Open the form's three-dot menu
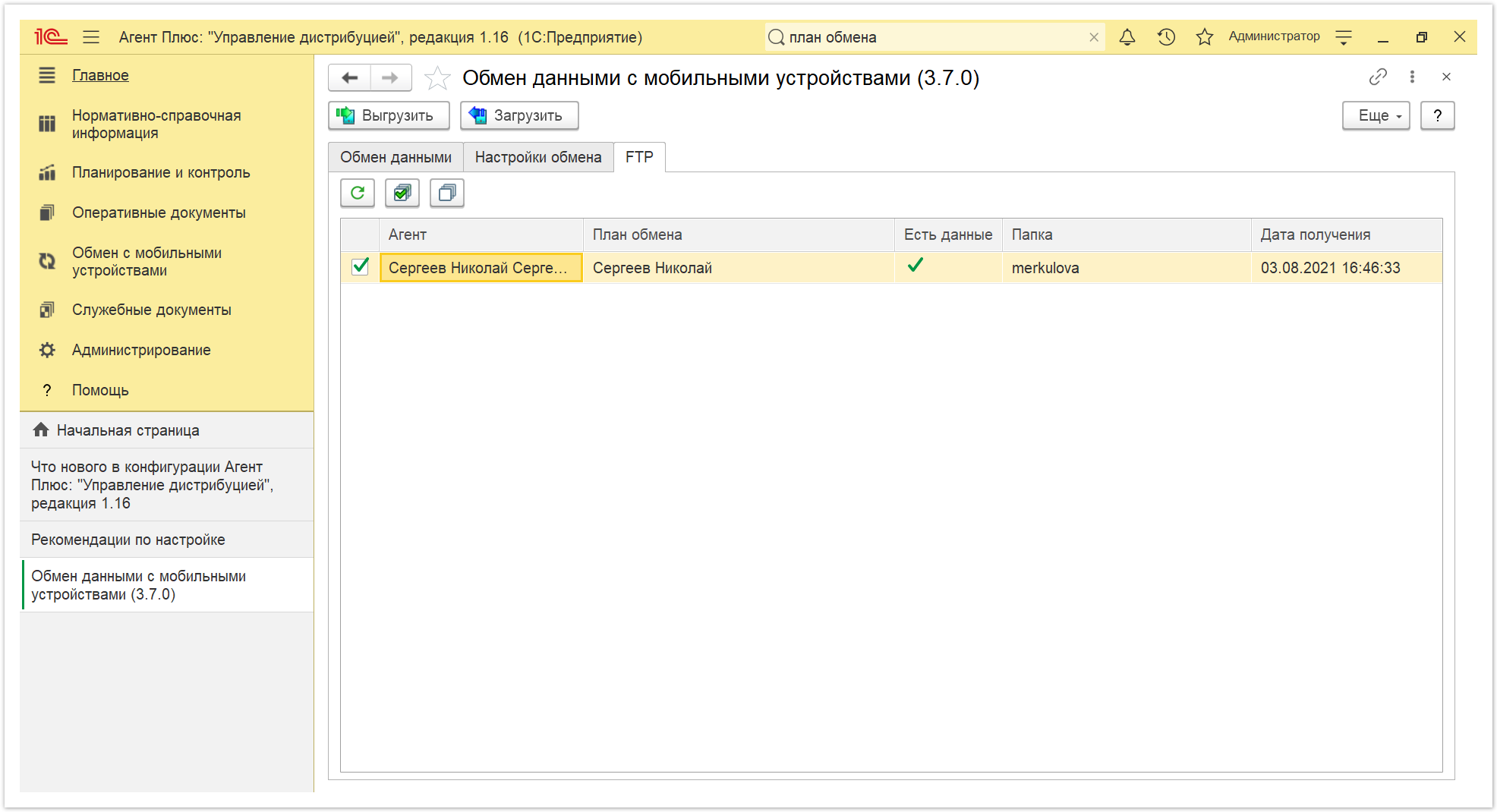This screenshot has width=1497, height=812. [x=1412, y=77]
